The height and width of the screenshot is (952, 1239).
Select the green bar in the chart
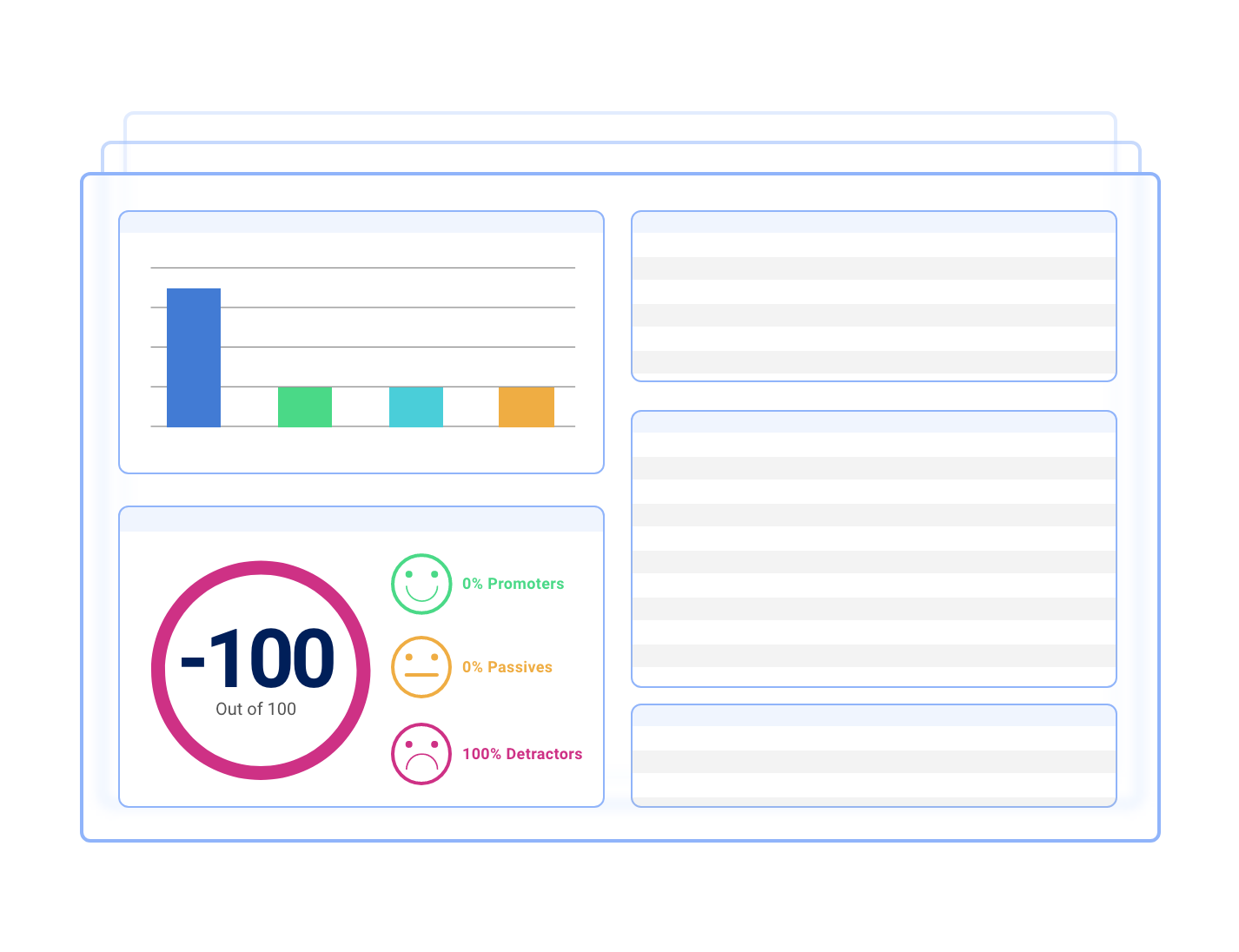coord(304,407)
